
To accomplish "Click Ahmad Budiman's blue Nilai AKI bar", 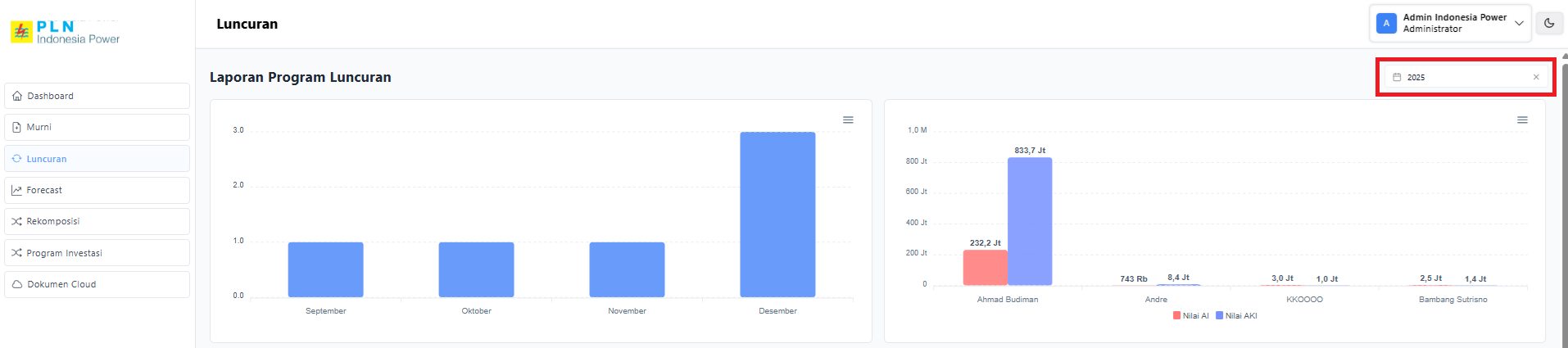I will pyautogui.click(x=1029, y=221).
